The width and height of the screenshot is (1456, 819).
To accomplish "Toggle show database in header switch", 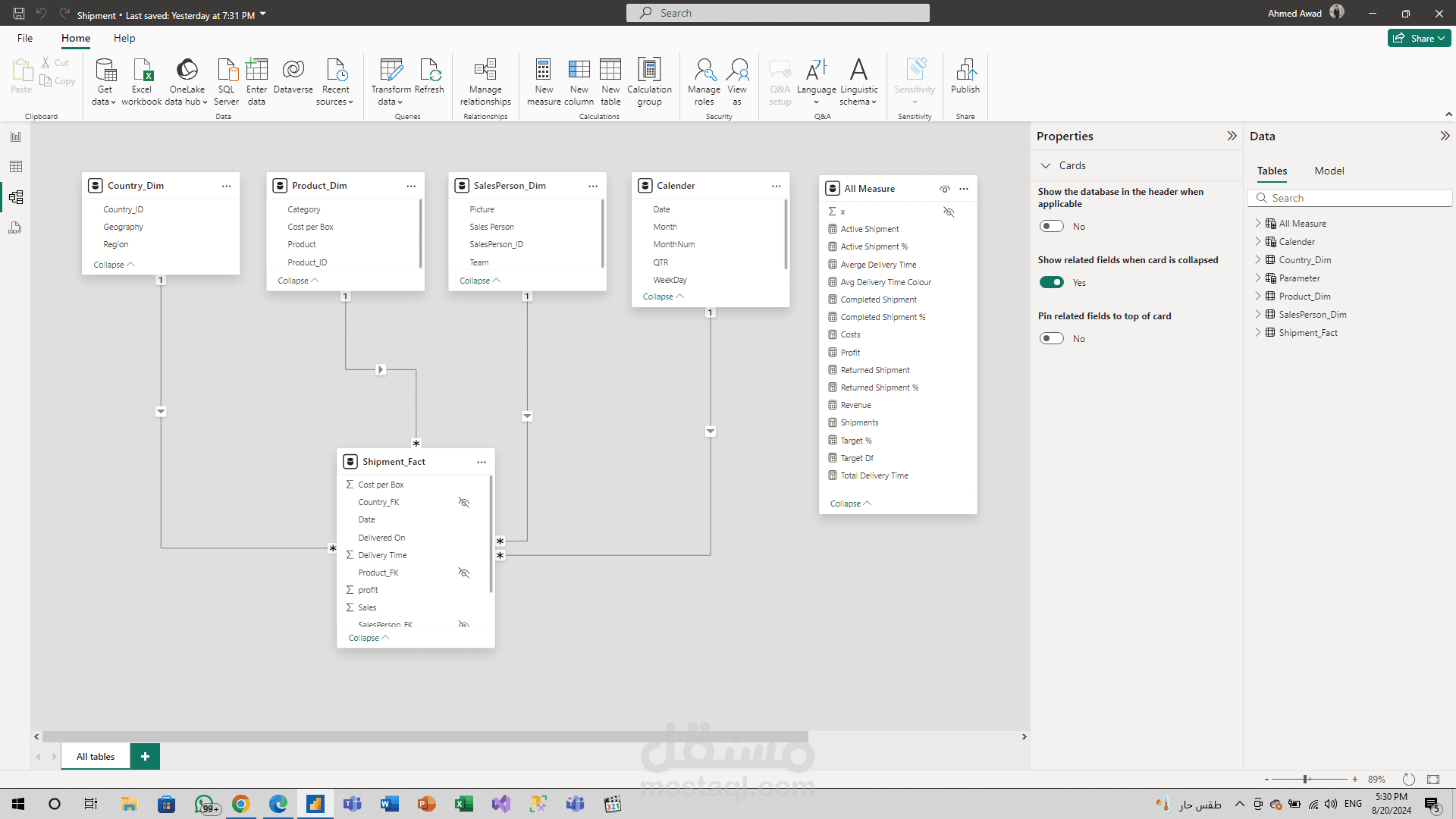I will (x=1052, y=226).
